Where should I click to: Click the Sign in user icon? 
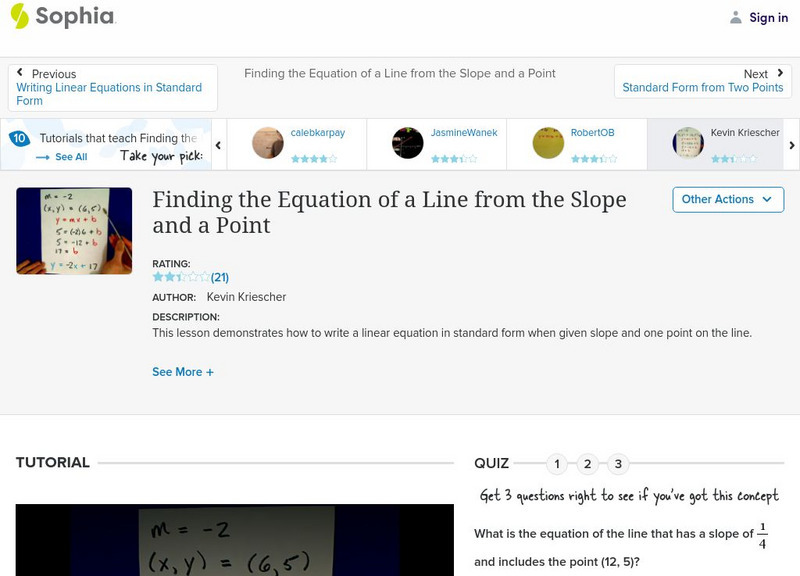tap(736, 17)
